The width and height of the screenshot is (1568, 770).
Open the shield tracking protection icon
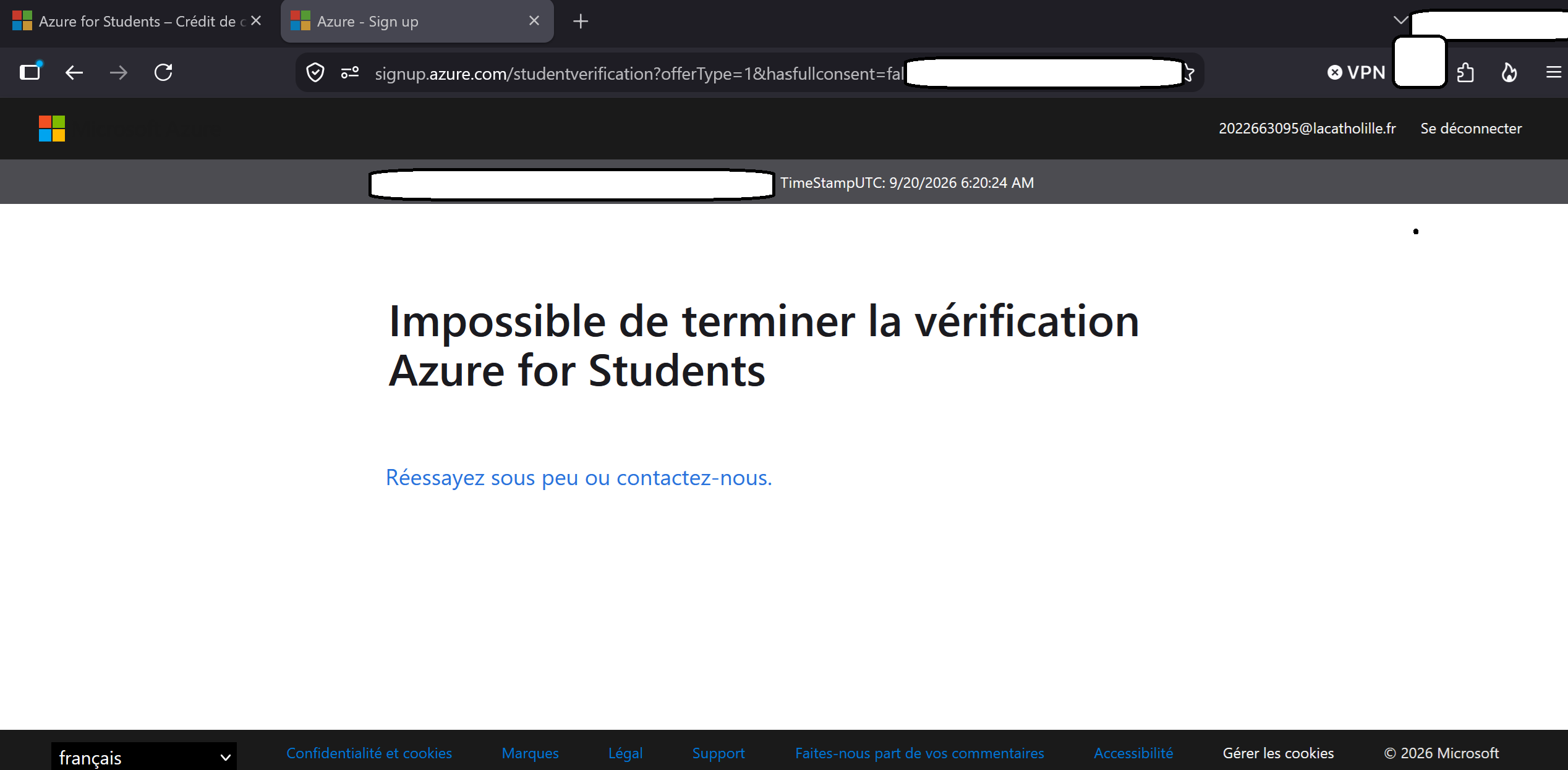315,73
